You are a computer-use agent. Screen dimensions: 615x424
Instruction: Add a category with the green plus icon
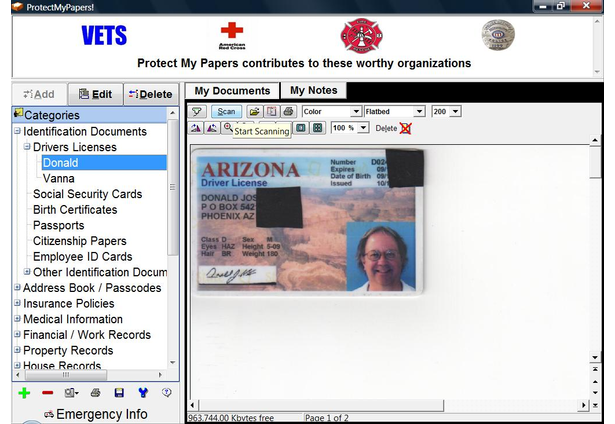(24, 393)
